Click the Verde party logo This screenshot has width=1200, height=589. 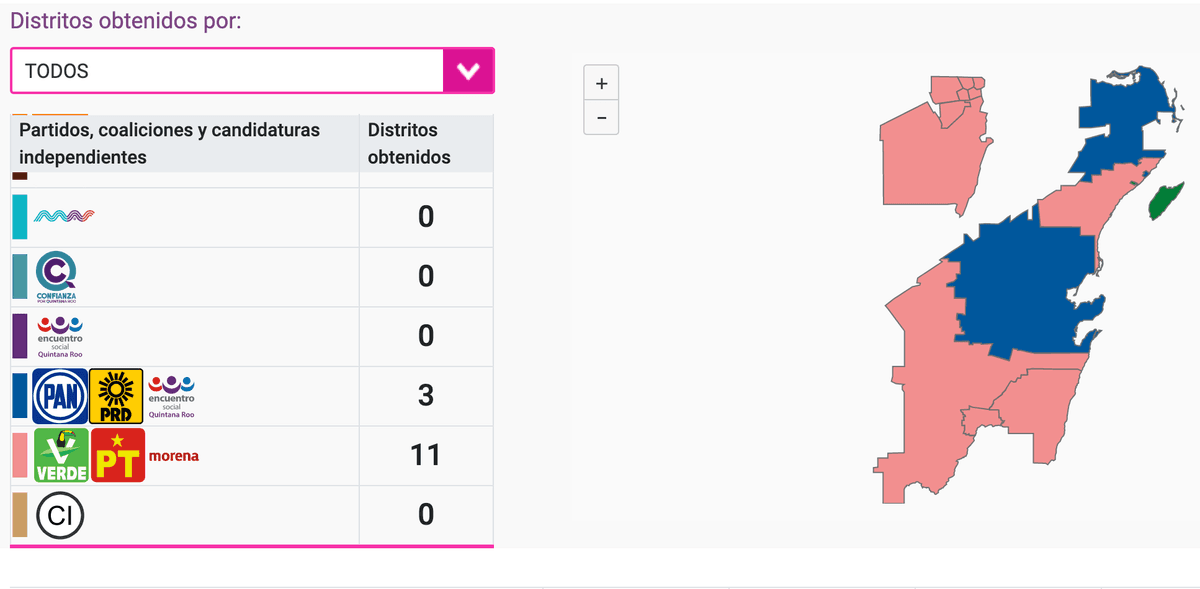(x=60, y=456)
